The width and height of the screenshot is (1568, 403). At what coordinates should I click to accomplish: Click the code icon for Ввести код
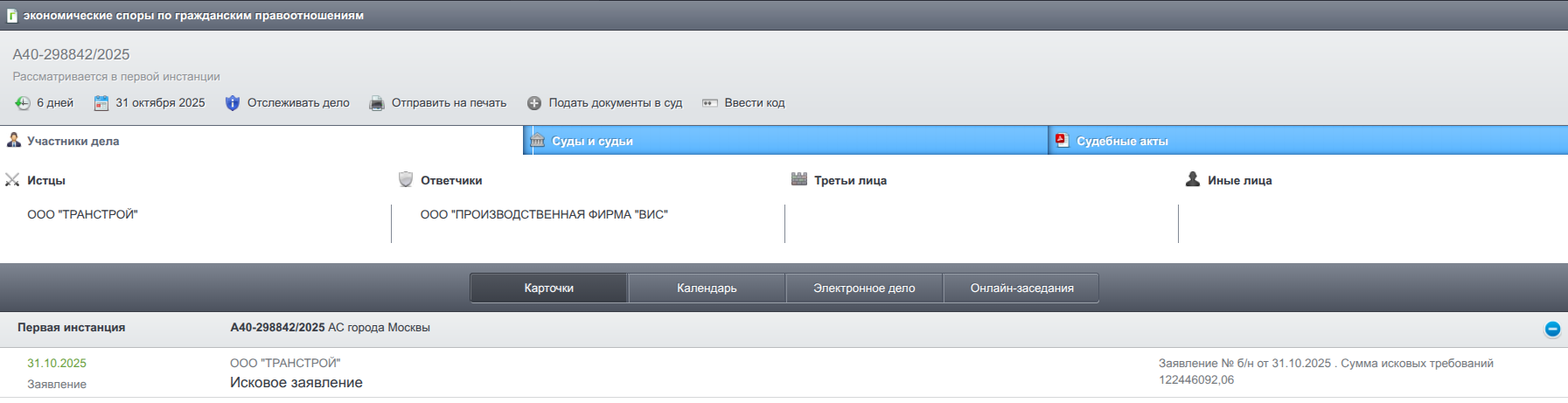[709, 103]
